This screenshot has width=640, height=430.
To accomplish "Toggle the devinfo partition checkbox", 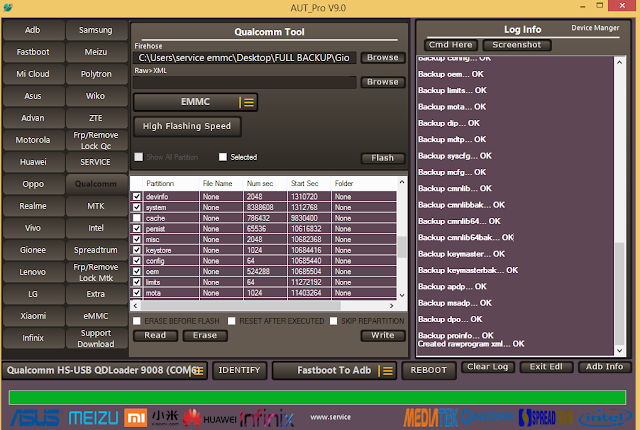I will tap(137, 197).
